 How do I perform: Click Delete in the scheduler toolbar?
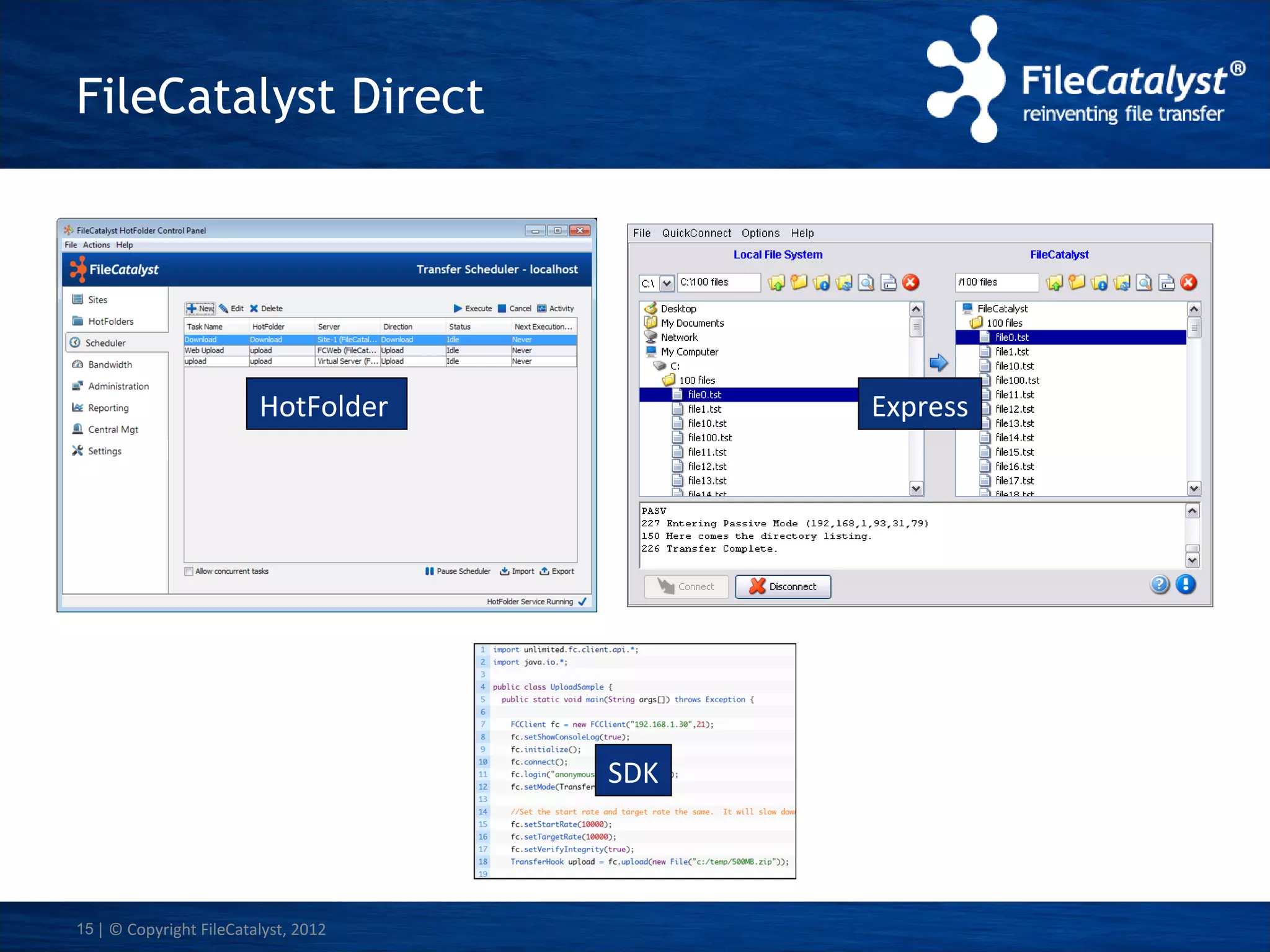266,309
